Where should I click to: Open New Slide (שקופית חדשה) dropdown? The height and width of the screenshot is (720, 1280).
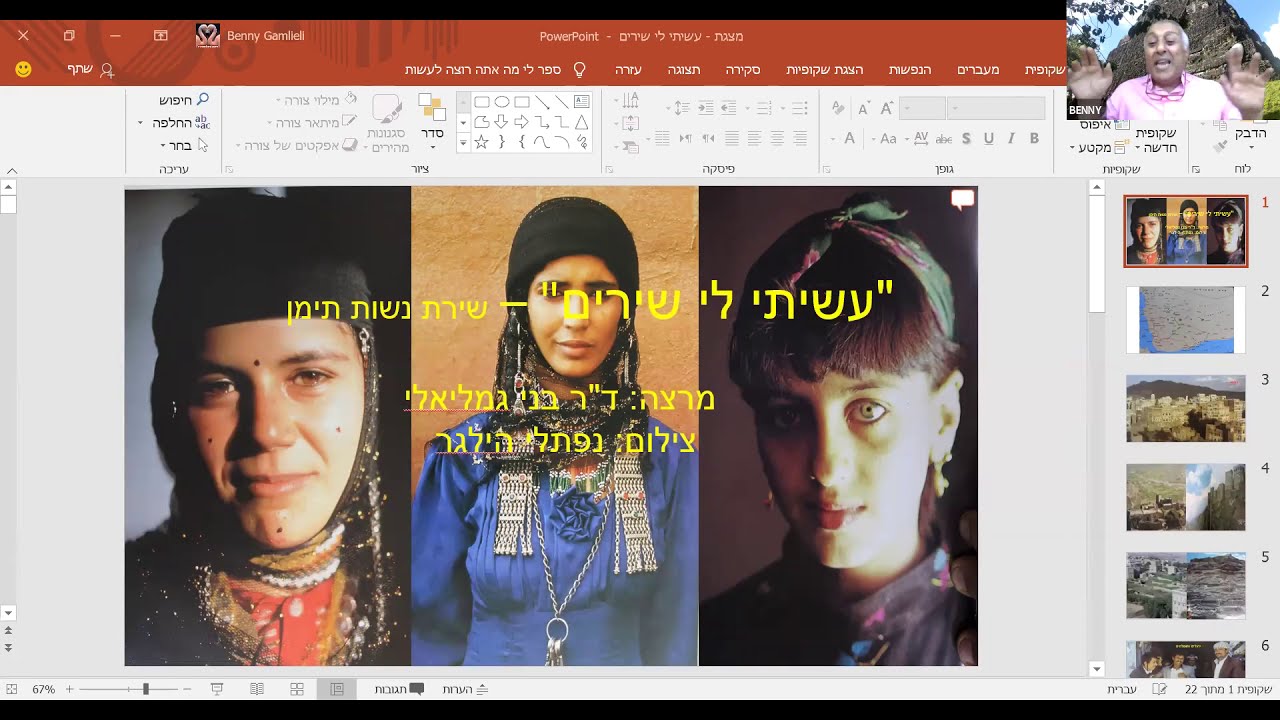click(x=1156, y=140)
